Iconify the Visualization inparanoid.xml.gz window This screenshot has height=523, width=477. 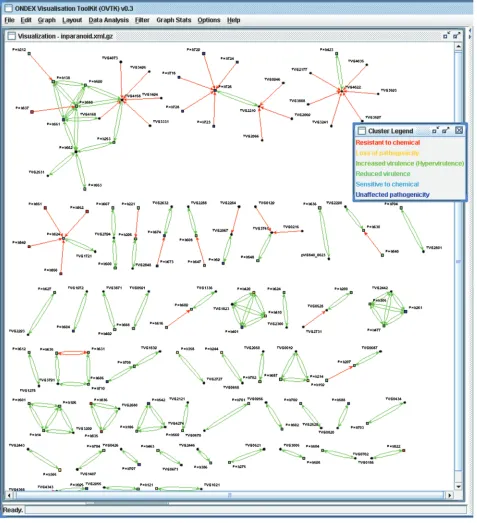pyautogui.click(x=446, y=35)
